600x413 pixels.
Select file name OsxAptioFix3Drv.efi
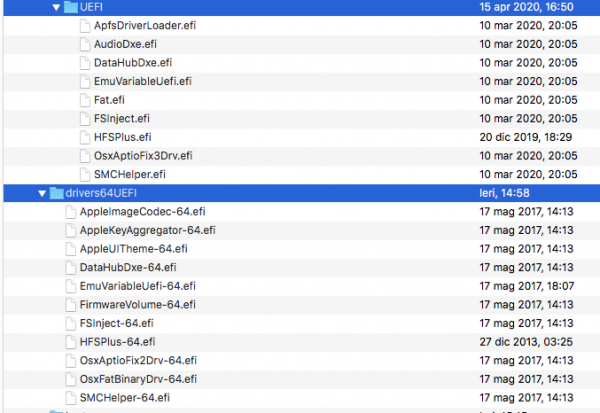pos(143,156)
